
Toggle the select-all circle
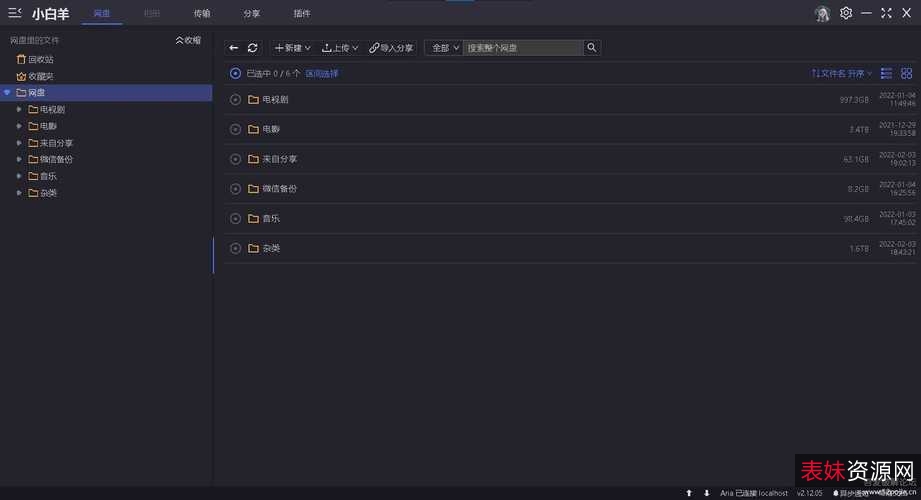click(x=236, y=73)
